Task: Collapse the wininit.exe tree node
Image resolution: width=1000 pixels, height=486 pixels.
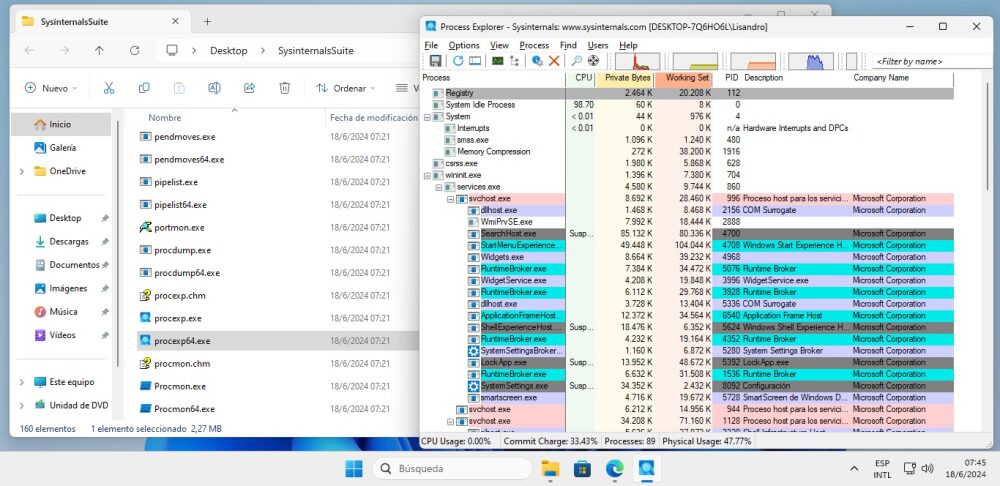Action: point(427,175)
